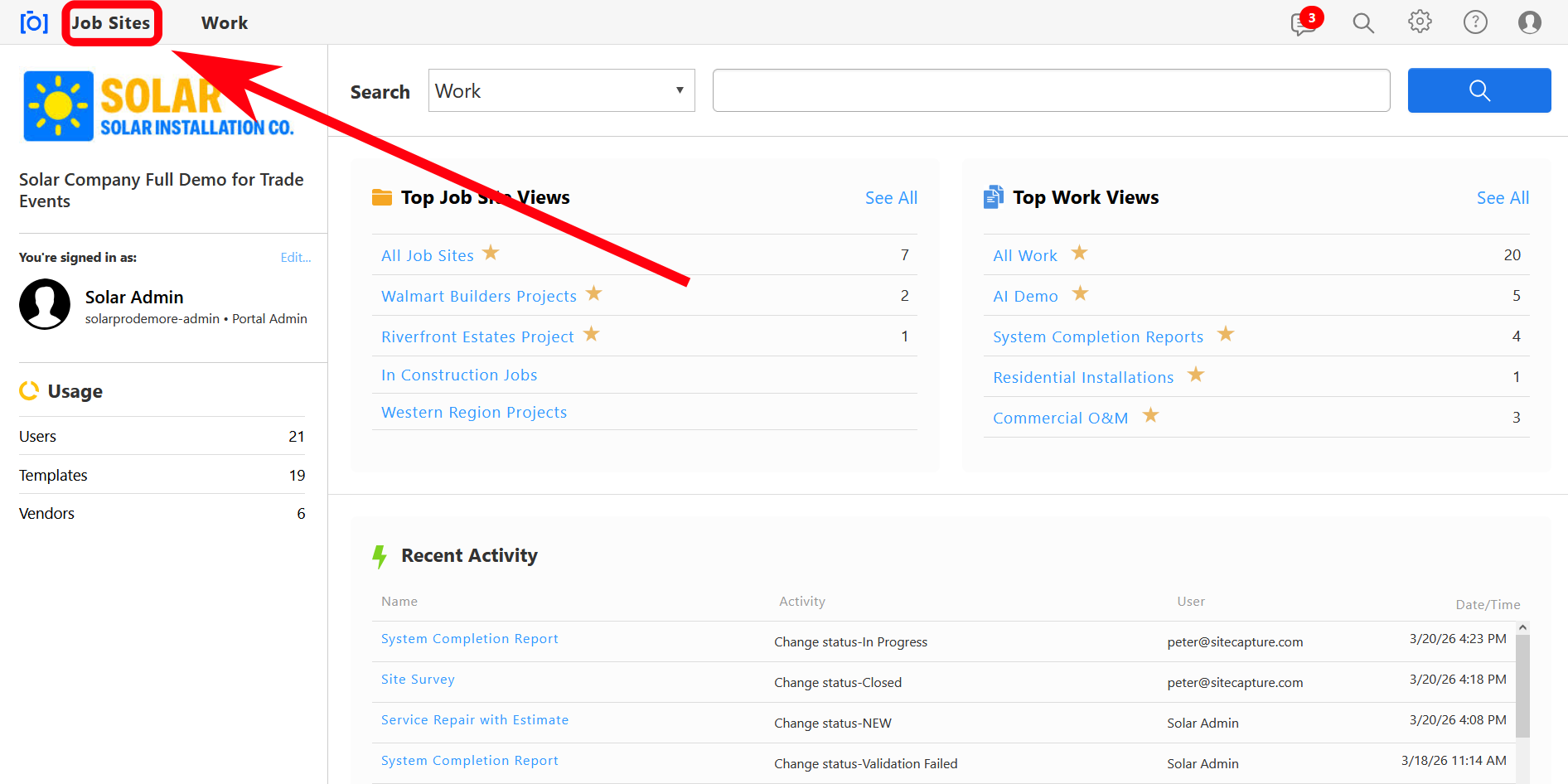Click into the search text field

click(1050, 90)
